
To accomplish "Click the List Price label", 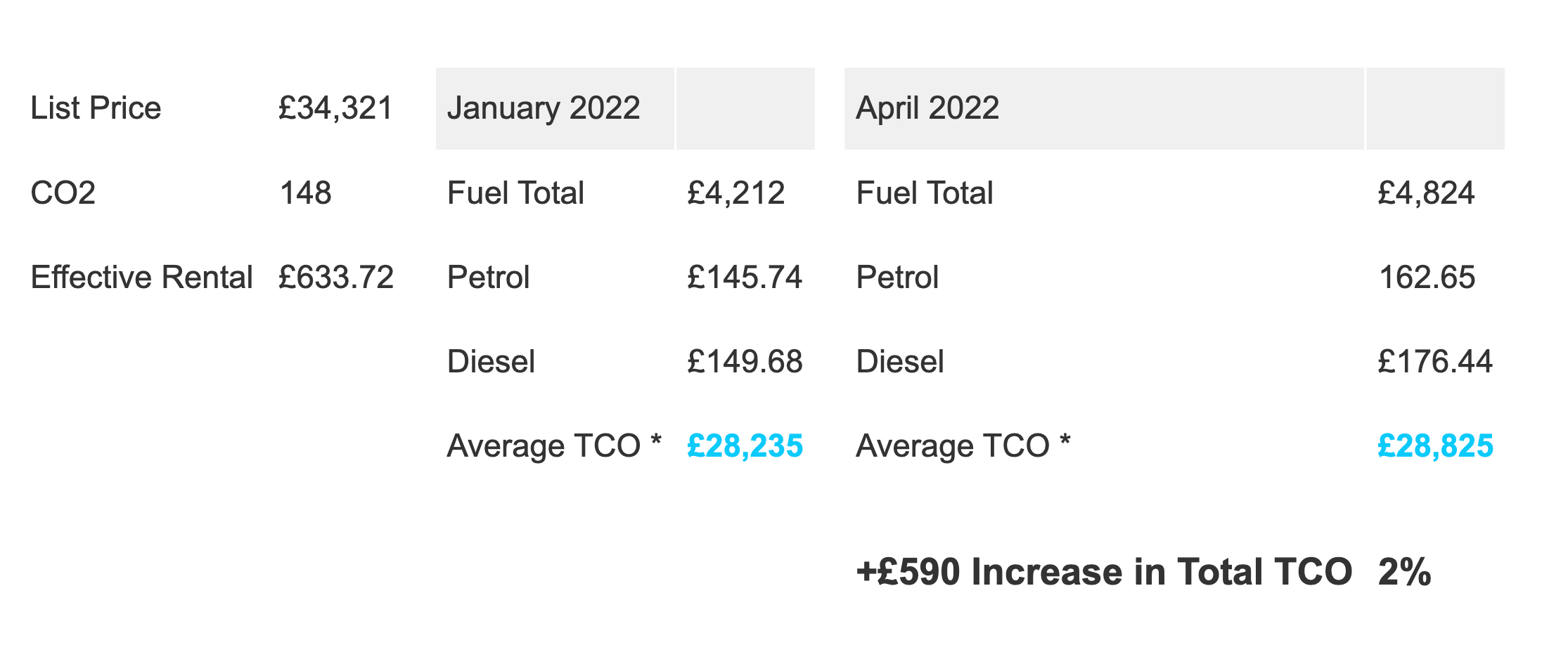I will [96, 108].
